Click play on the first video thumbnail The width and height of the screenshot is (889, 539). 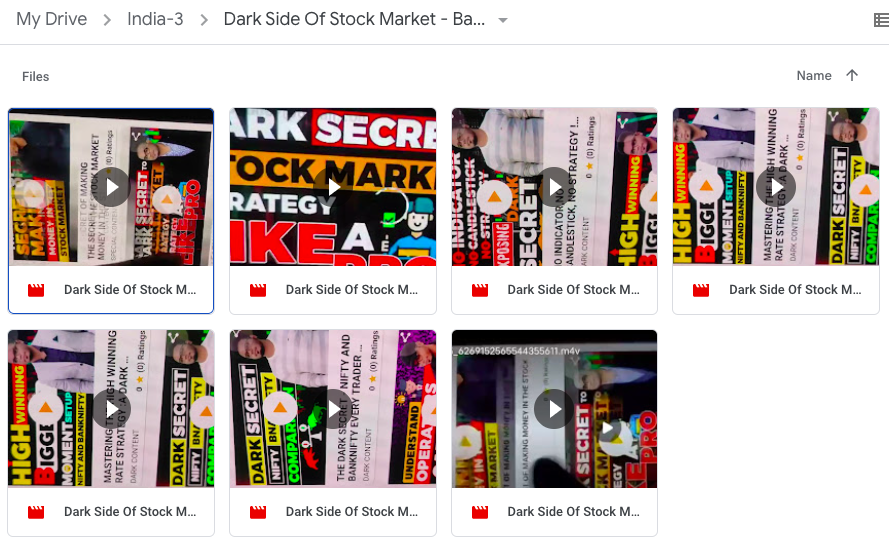(x=111, y=186)
